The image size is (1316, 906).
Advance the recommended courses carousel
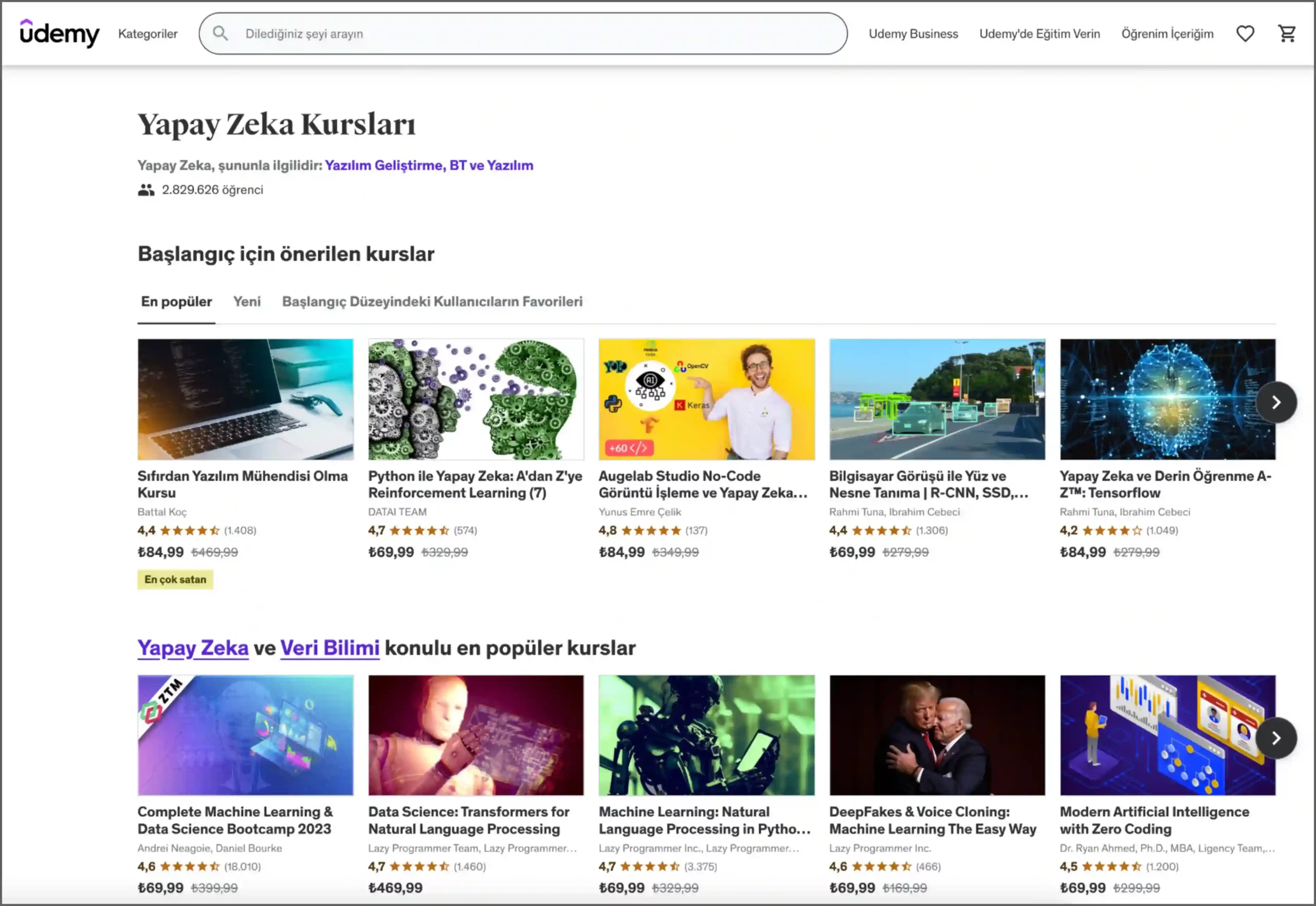coord(1276,402)
